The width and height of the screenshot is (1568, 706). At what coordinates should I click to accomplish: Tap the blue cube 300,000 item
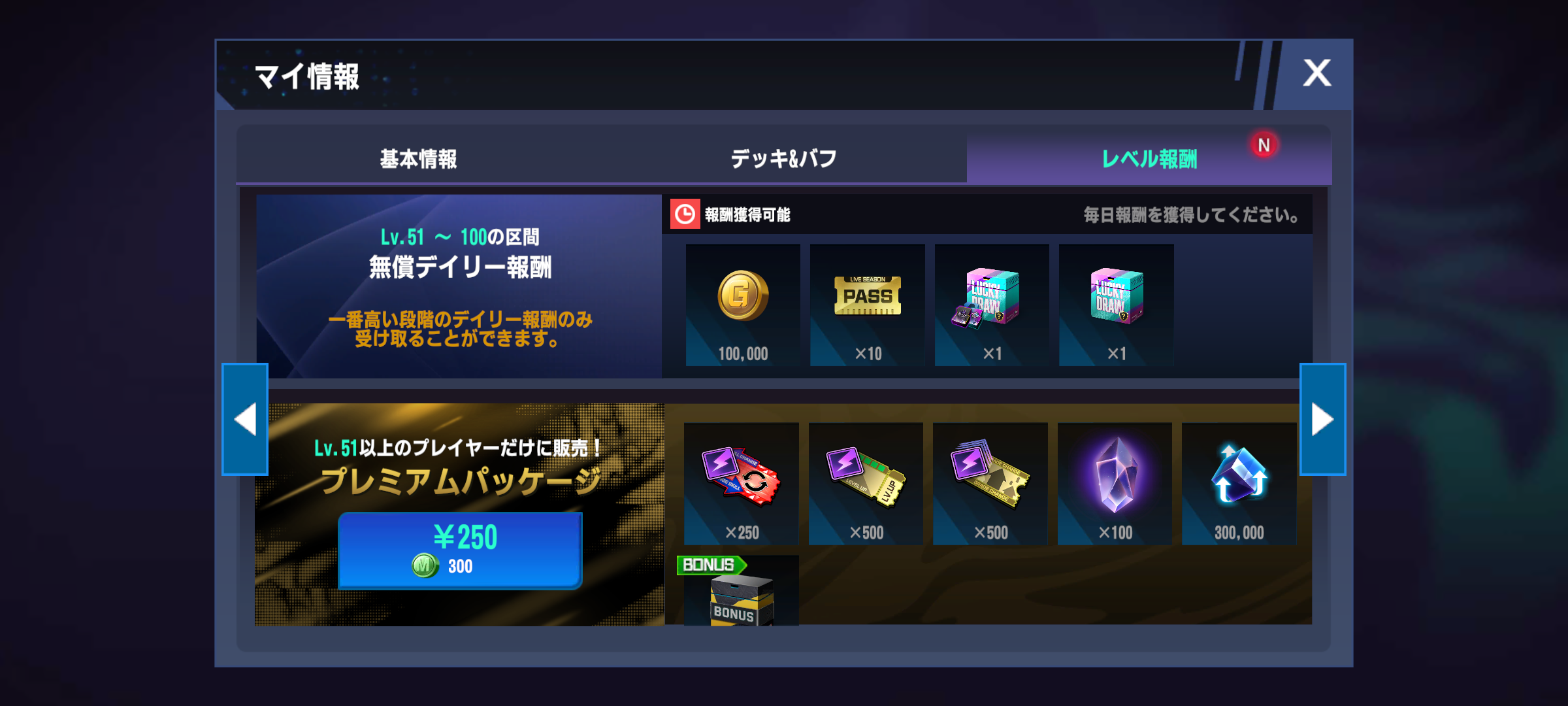click(1239, 484)
